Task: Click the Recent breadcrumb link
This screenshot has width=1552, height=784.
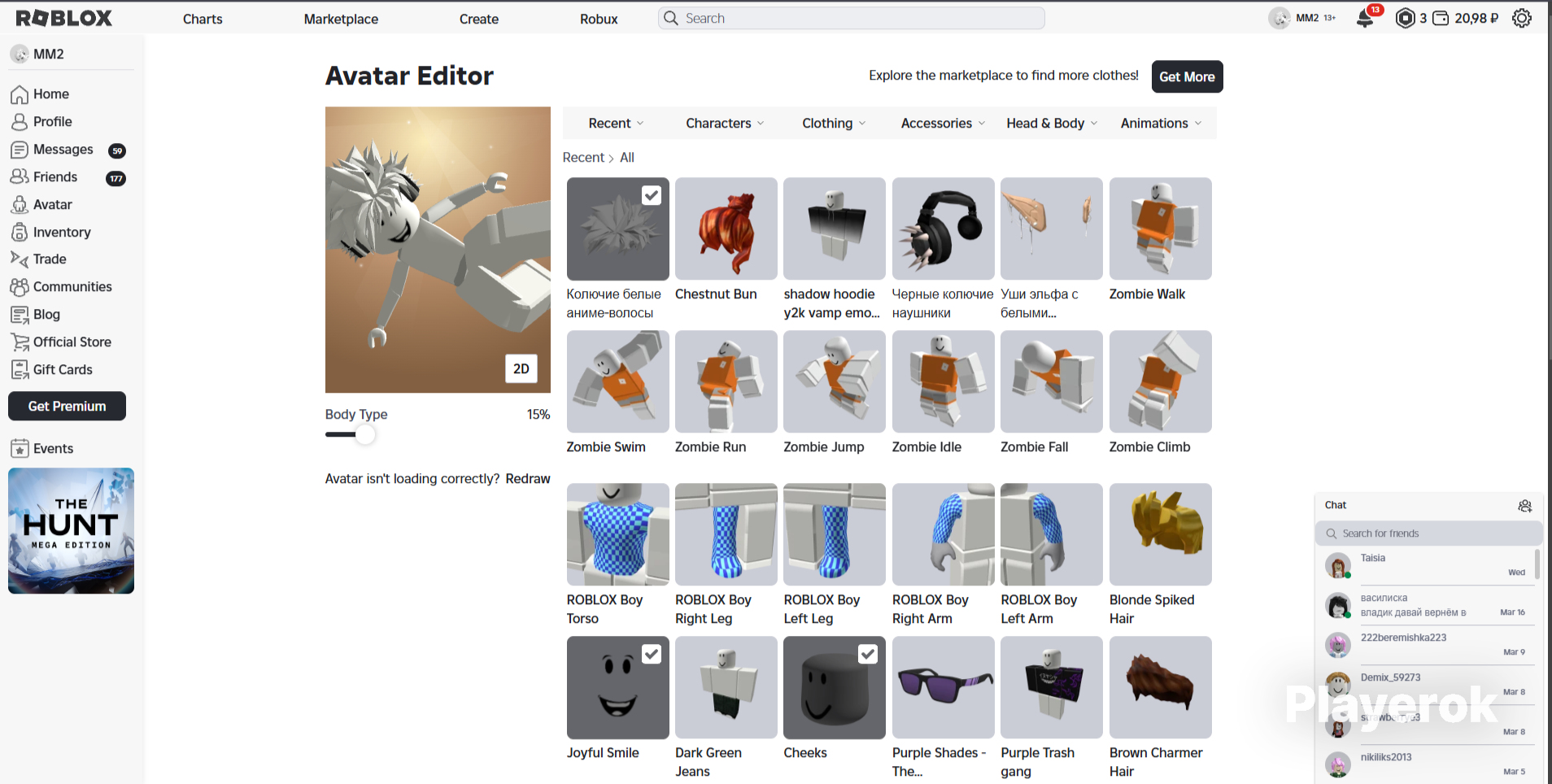Action: click(x=583, y=158)
